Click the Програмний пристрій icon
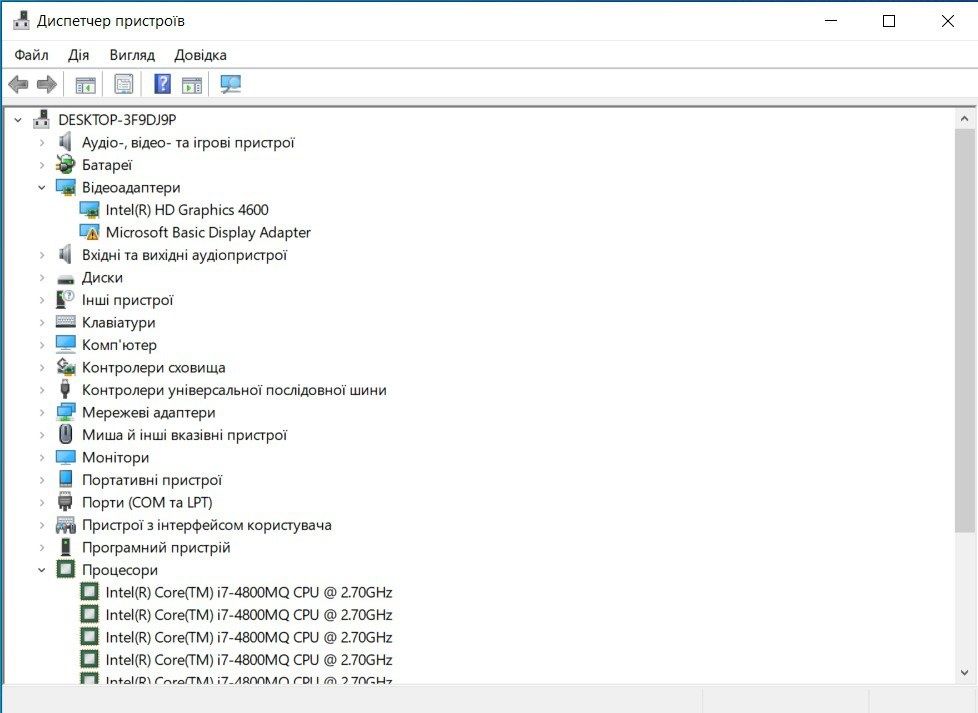Image resolution: width=978 pixels, height=713 pixels. click(65, 546)
